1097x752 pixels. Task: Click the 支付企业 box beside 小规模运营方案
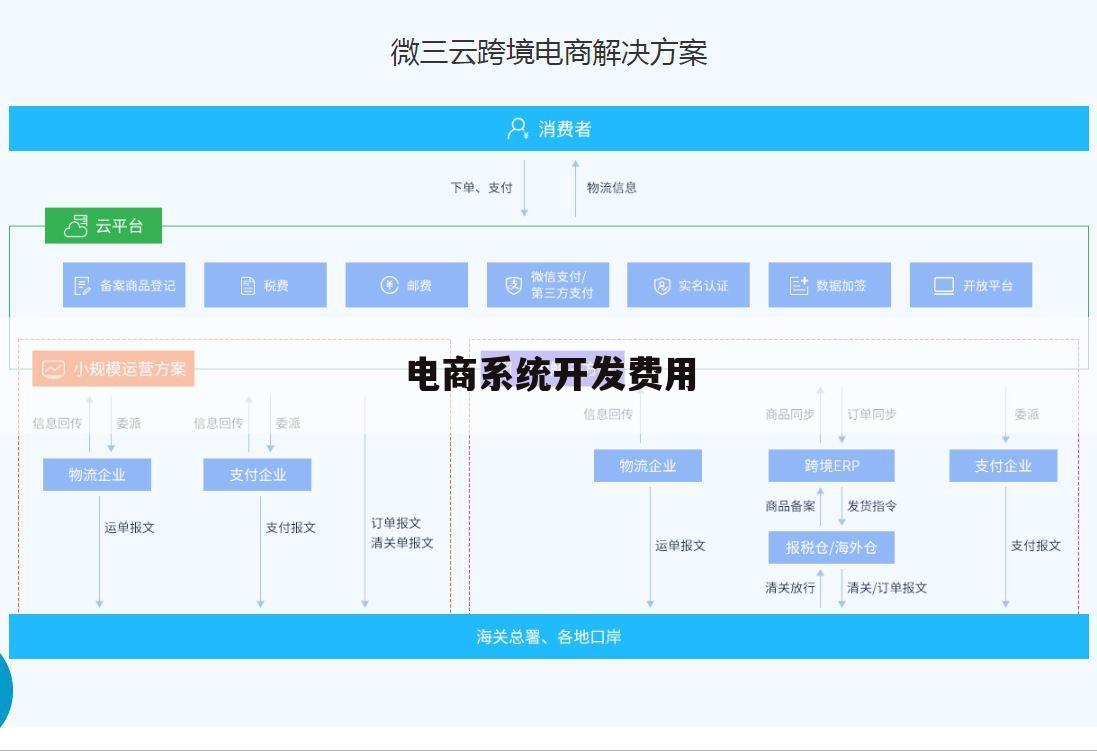tap(258, 475)
